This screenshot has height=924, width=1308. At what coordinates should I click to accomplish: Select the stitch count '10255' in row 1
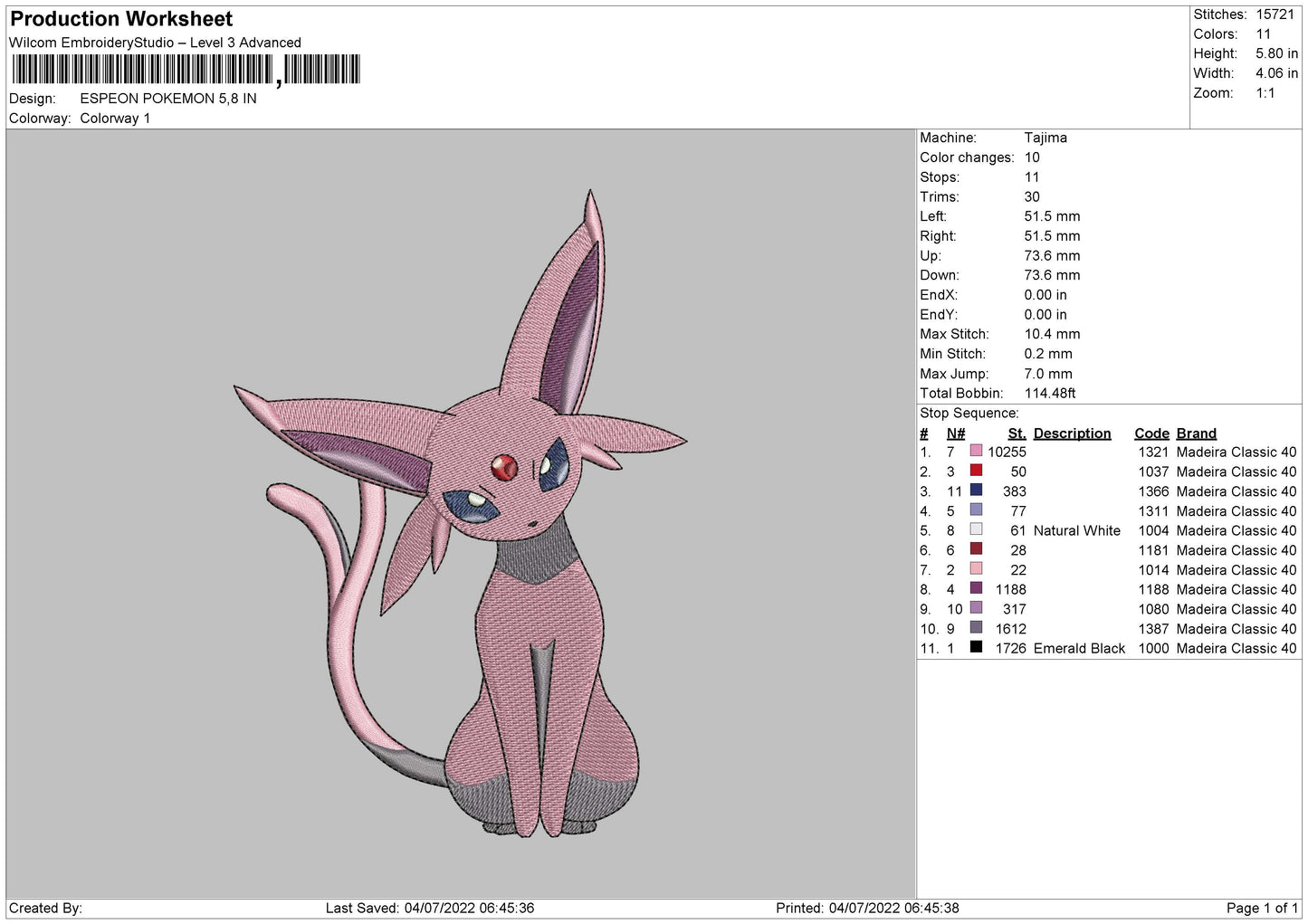(x=1007, y=452)
